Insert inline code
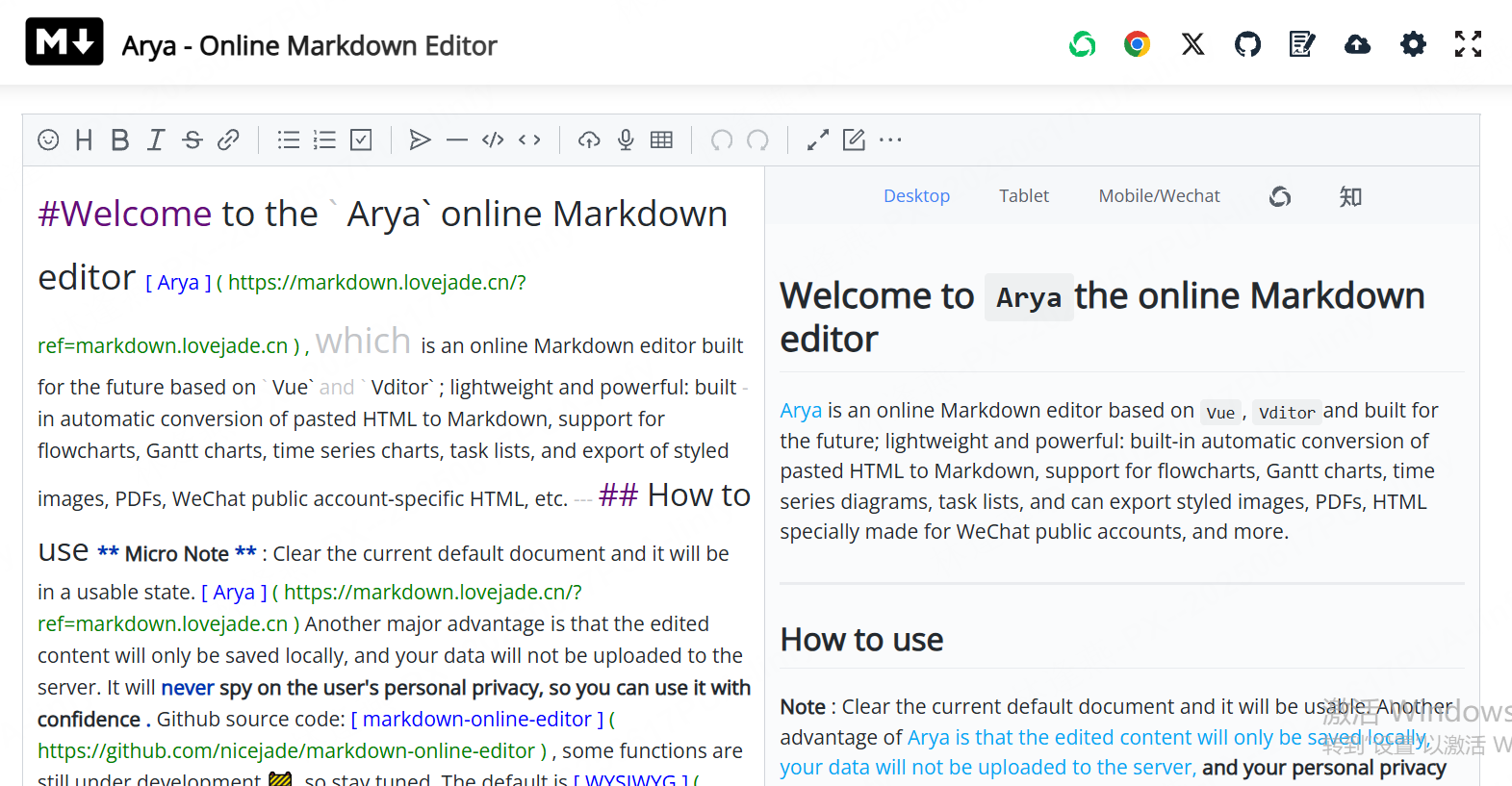1512x786 pixels. coord(529,140)
